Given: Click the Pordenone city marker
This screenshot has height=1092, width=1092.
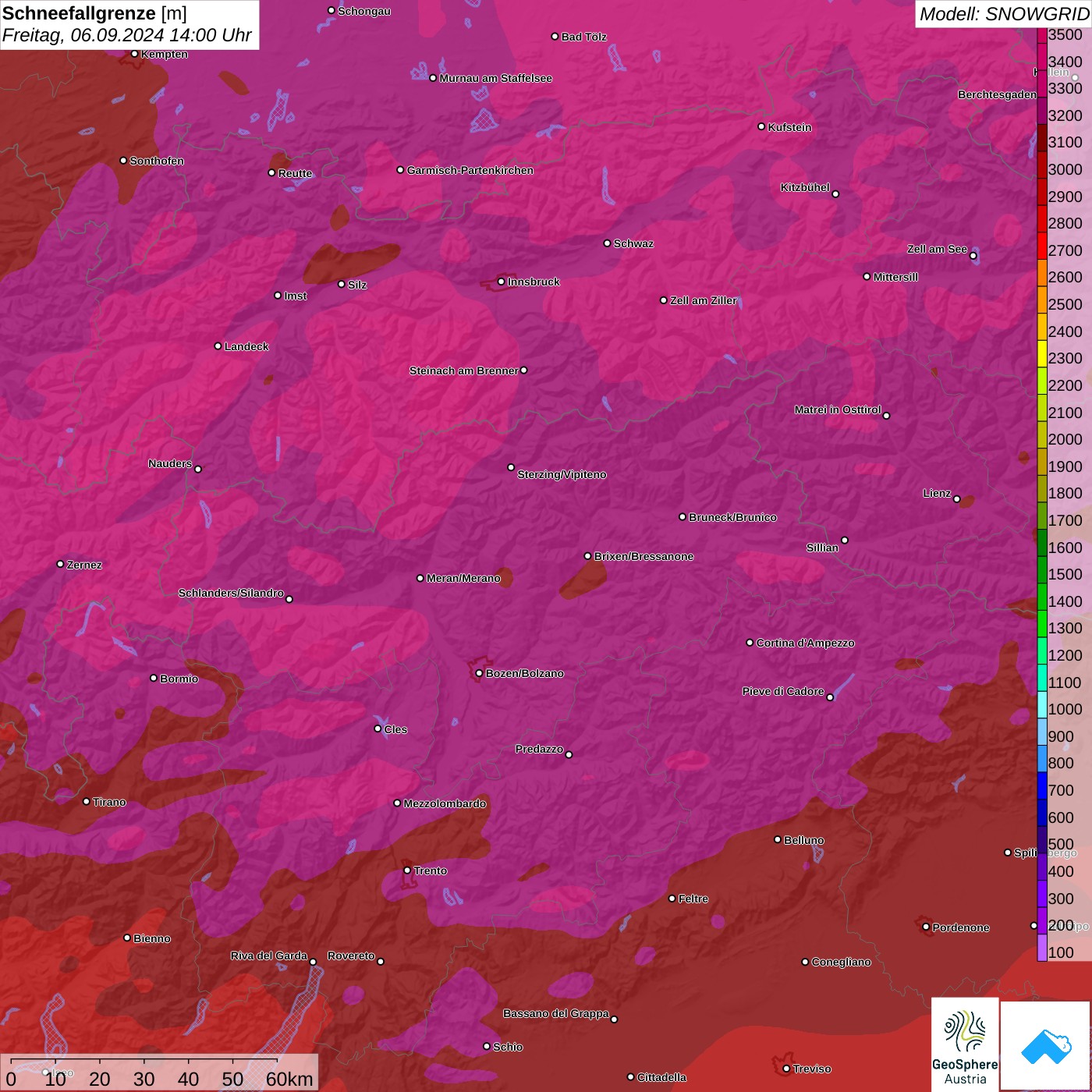Looking at the screenshot, I should point(927,927).
